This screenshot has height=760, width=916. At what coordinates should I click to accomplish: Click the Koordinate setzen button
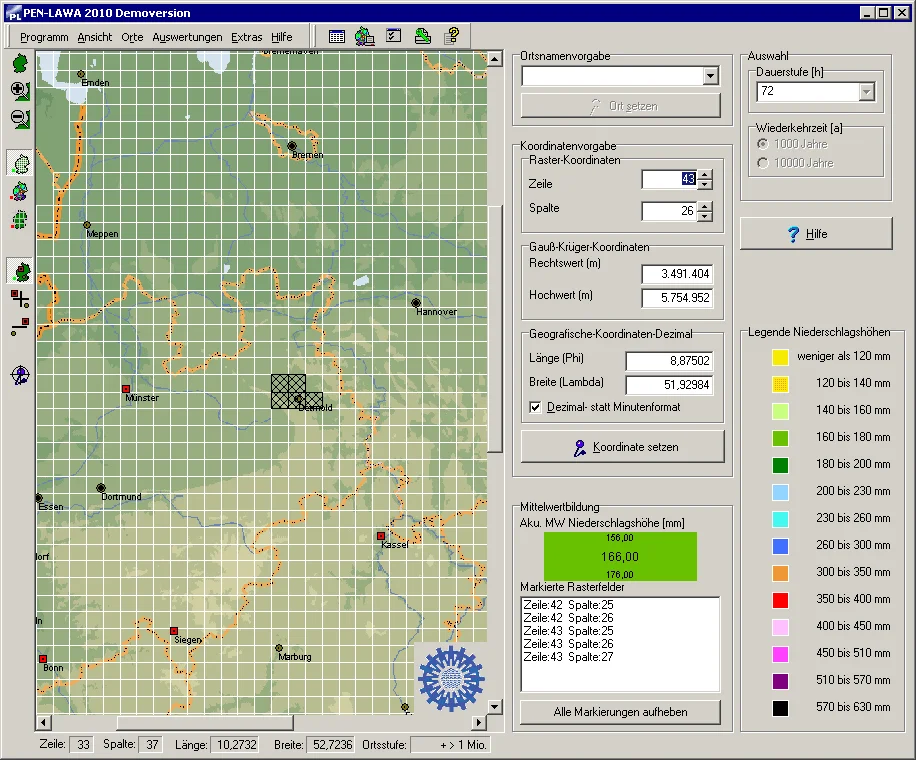622,447
